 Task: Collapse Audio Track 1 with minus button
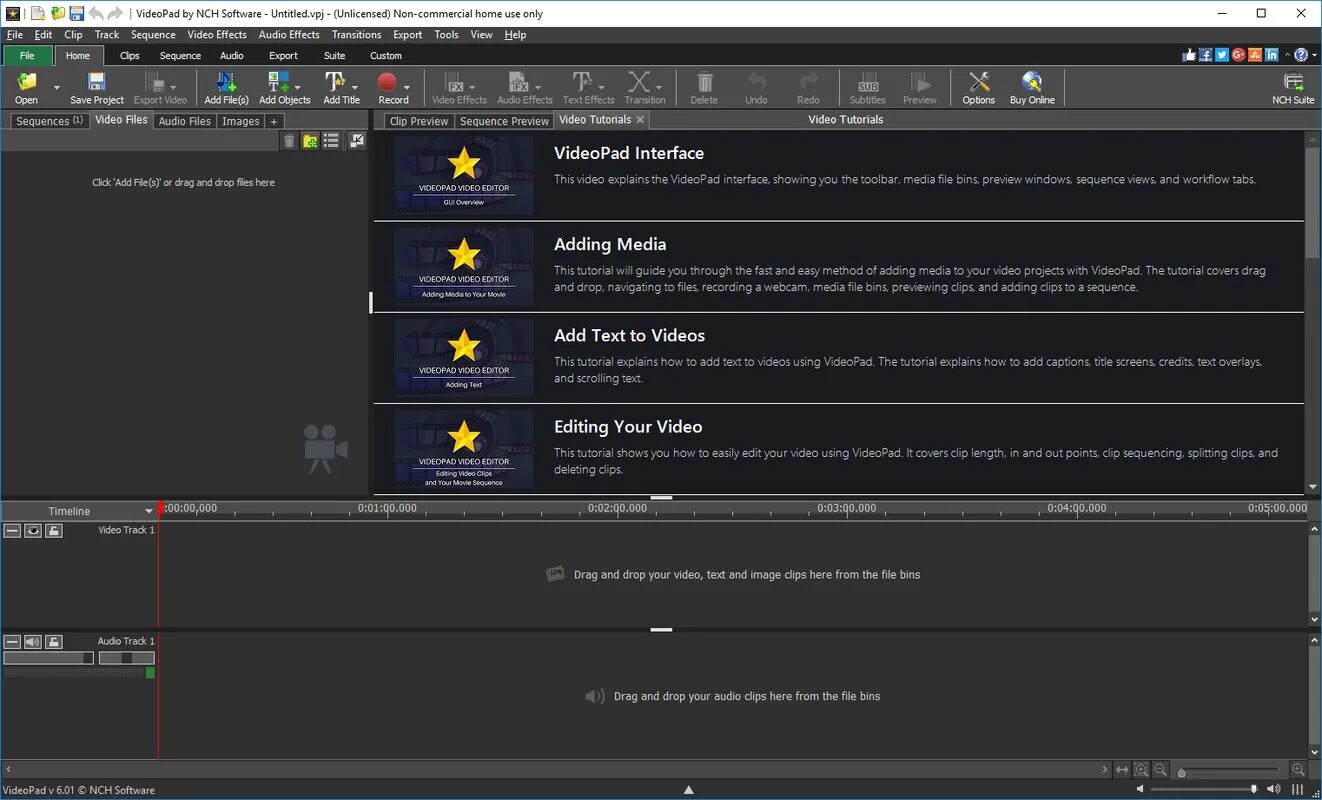point(12,641)
